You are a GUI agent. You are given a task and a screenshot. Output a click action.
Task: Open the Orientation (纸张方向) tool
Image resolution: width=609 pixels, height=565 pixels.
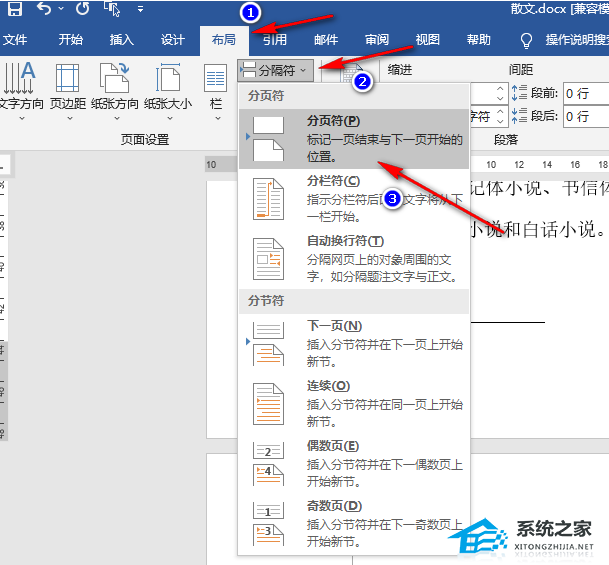click(x=115, y=87)
